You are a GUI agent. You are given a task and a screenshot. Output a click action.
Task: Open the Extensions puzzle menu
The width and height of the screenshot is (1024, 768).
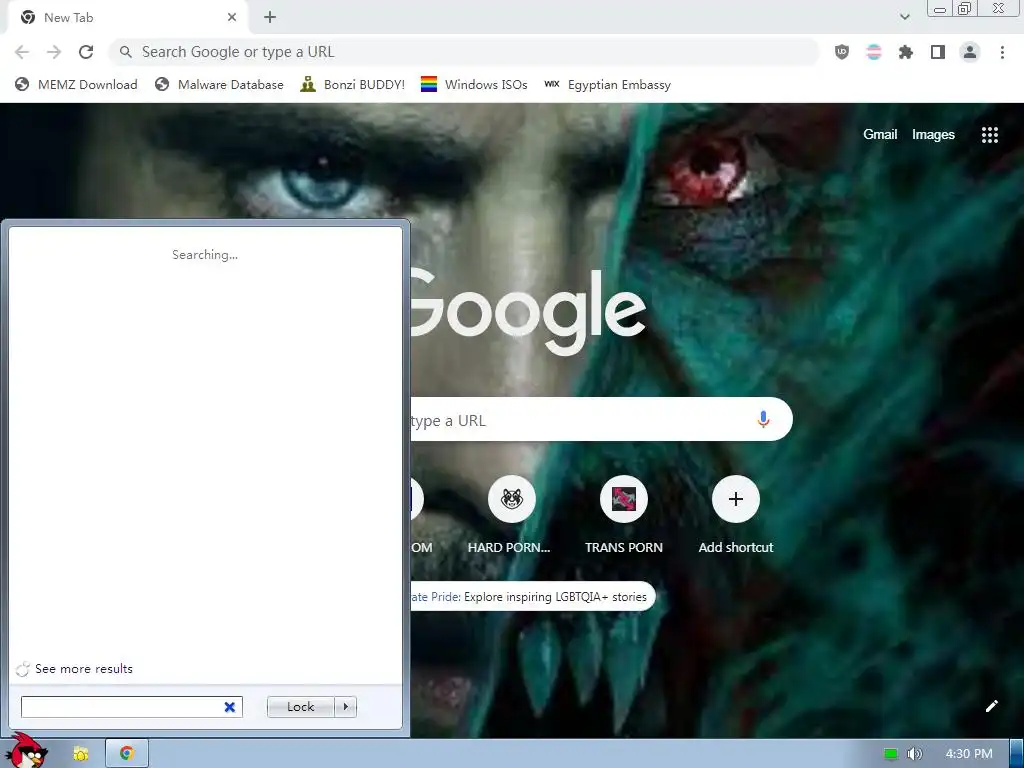(906, 52)
